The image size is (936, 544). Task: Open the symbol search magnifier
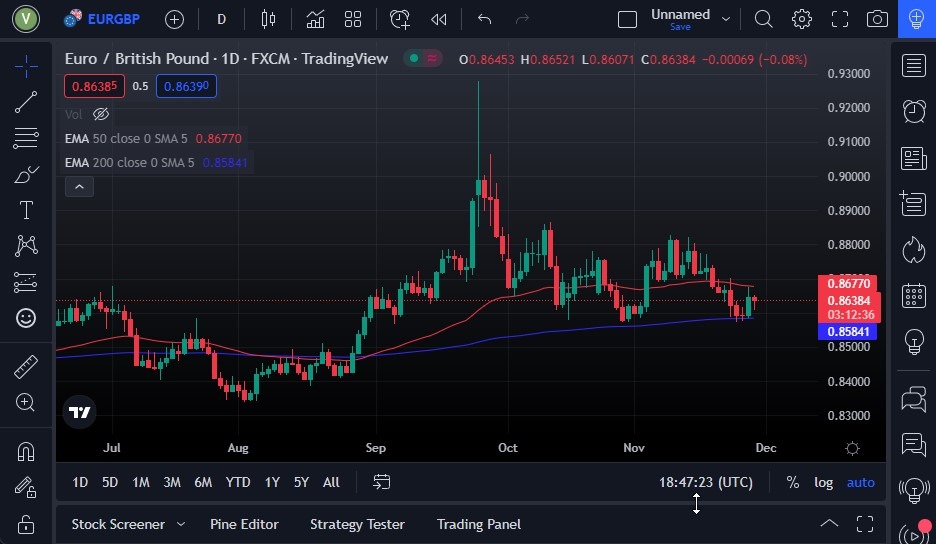[763, 20]
